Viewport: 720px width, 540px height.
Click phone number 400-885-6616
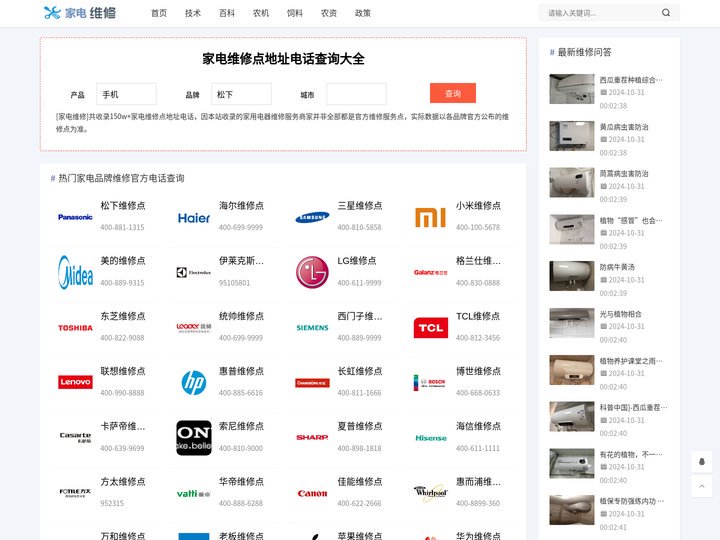point(241,393)
